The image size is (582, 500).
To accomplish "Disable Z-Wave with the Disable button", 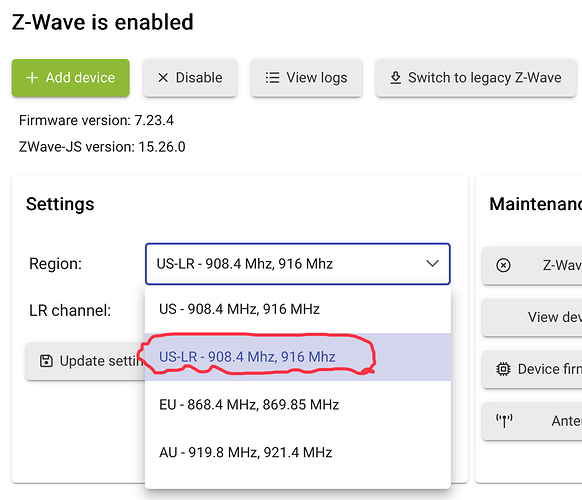I will pyautogui.click(x=190, y=78).
